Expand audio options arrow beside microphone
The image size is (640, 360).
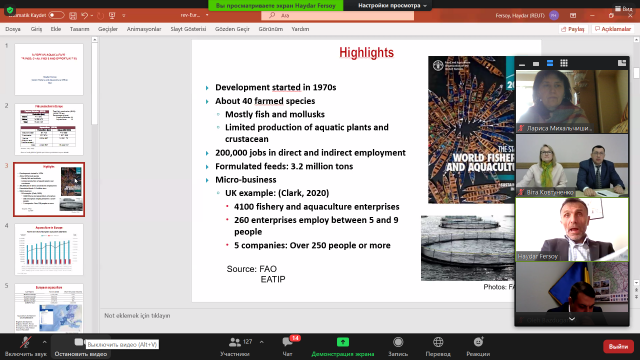[44, 342]
